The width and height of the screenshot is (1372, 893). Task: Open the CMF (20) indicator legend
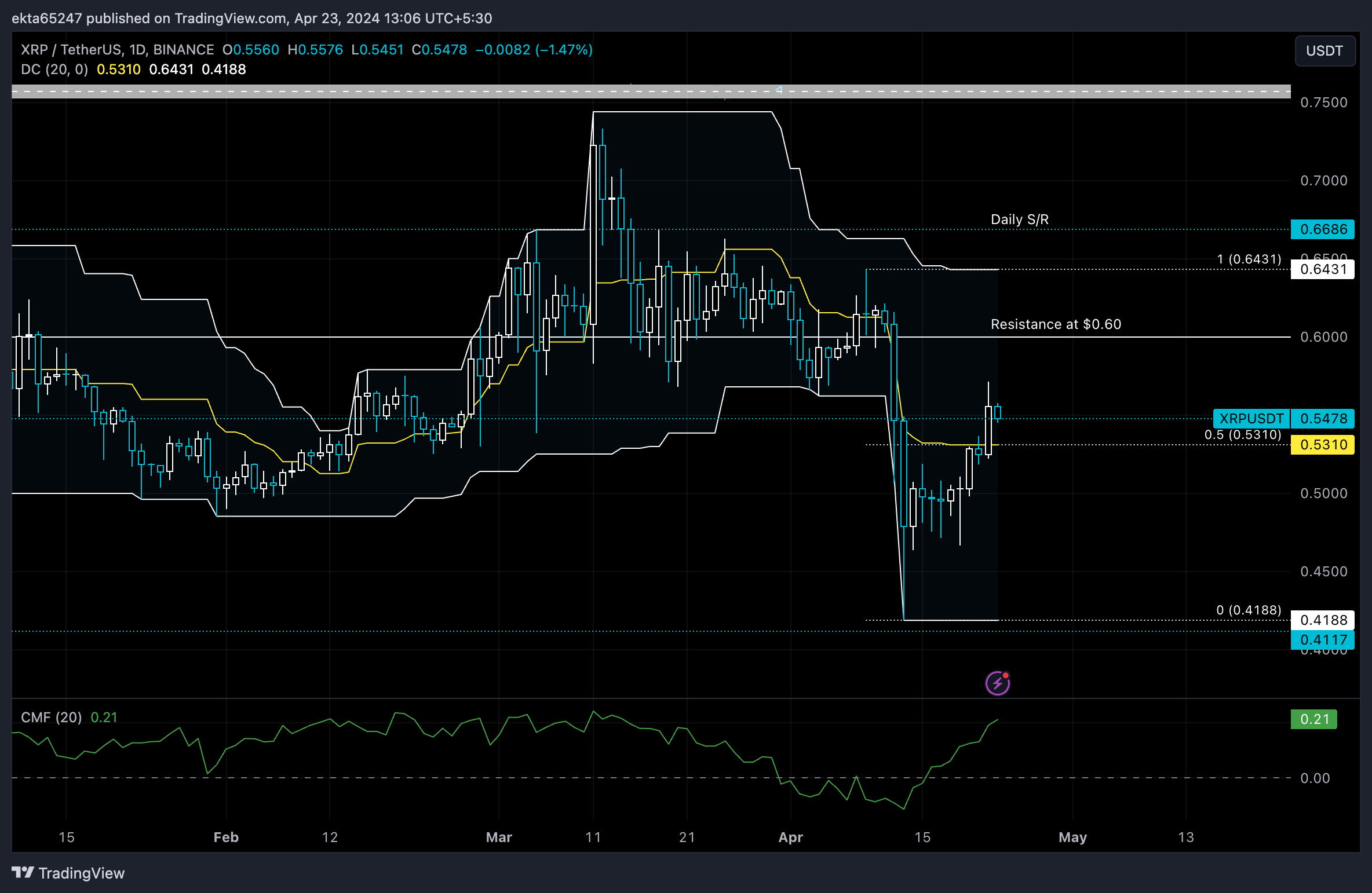click(52, 718)
